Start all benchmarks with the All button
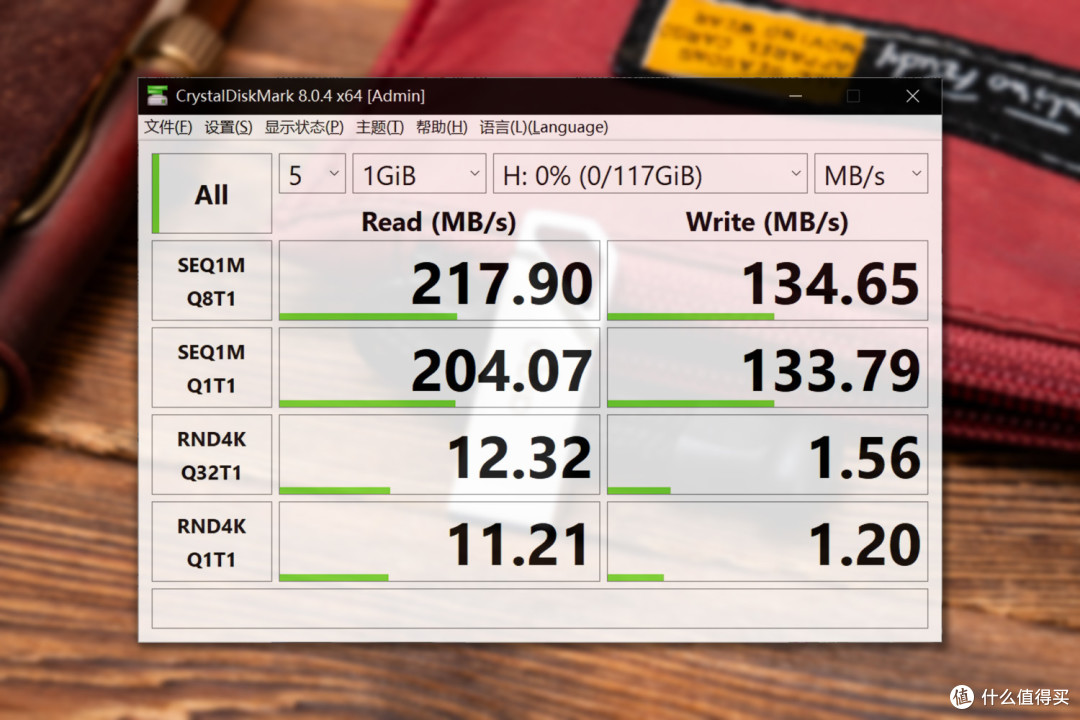The width and height of the screenshot is (1080, 720). pyautogui.click(x=211, y=194)
